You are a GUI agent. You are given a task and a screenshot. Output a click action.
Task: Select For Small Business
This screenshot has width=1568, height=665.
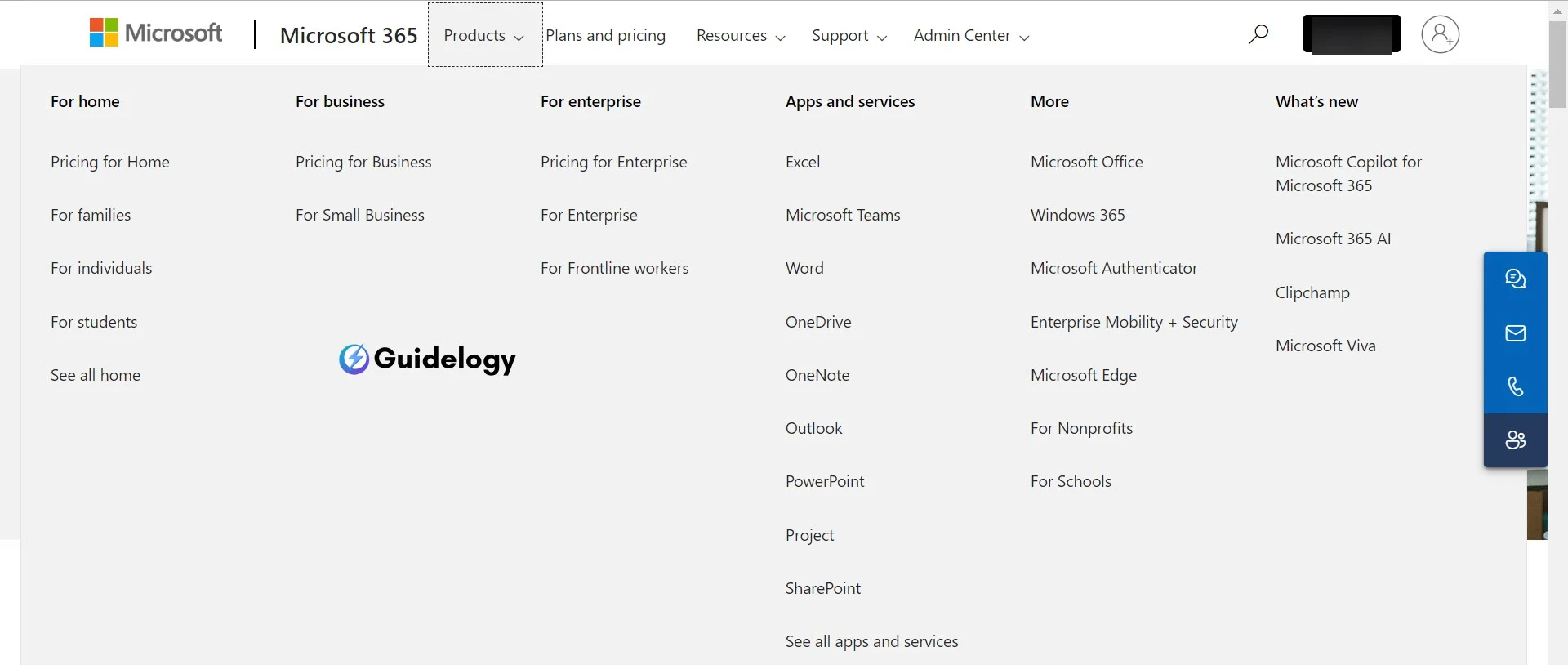click(x=360, y=215)
